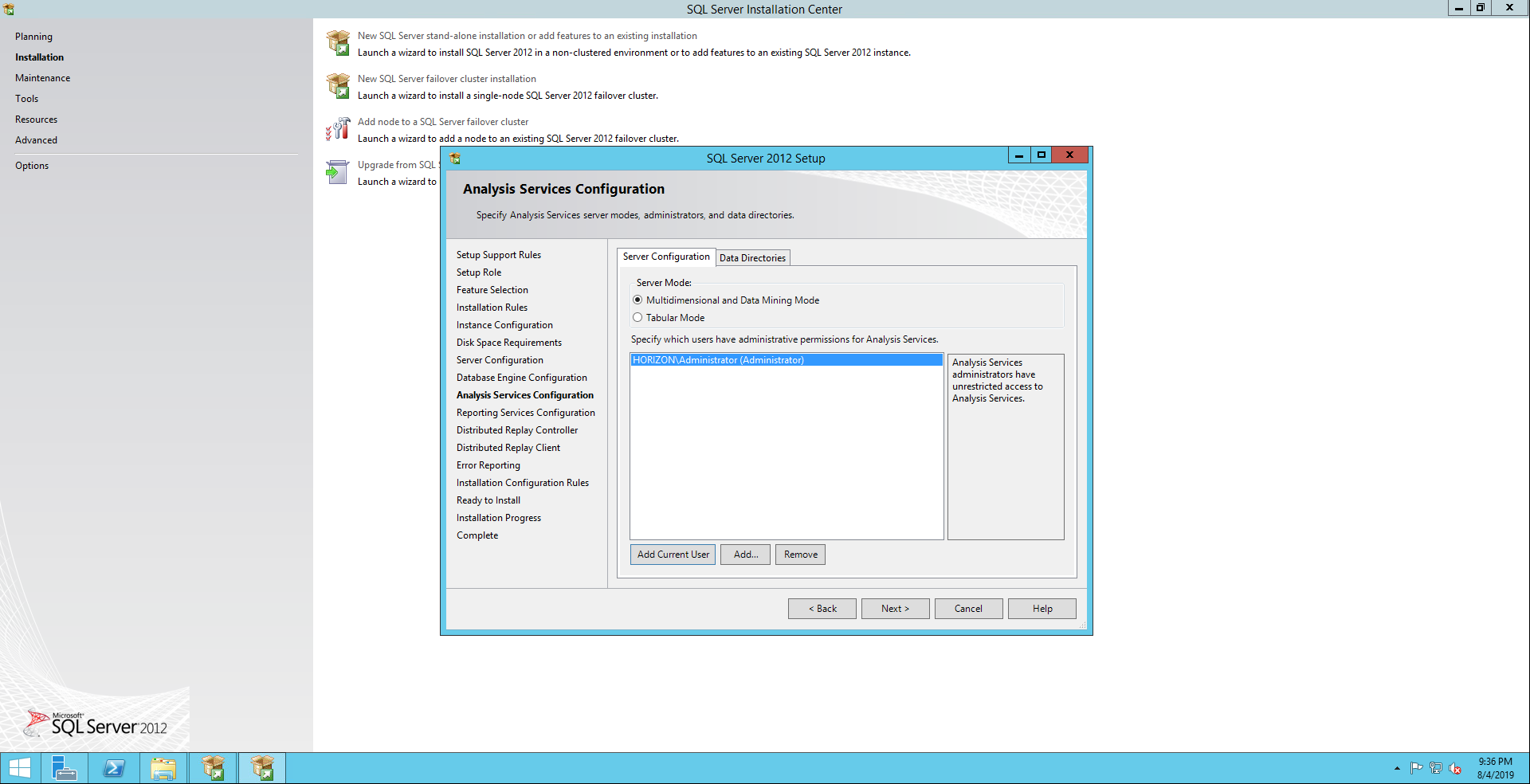
Task: Click the new stand-alone installation box icon
Action: click(338, 43)
